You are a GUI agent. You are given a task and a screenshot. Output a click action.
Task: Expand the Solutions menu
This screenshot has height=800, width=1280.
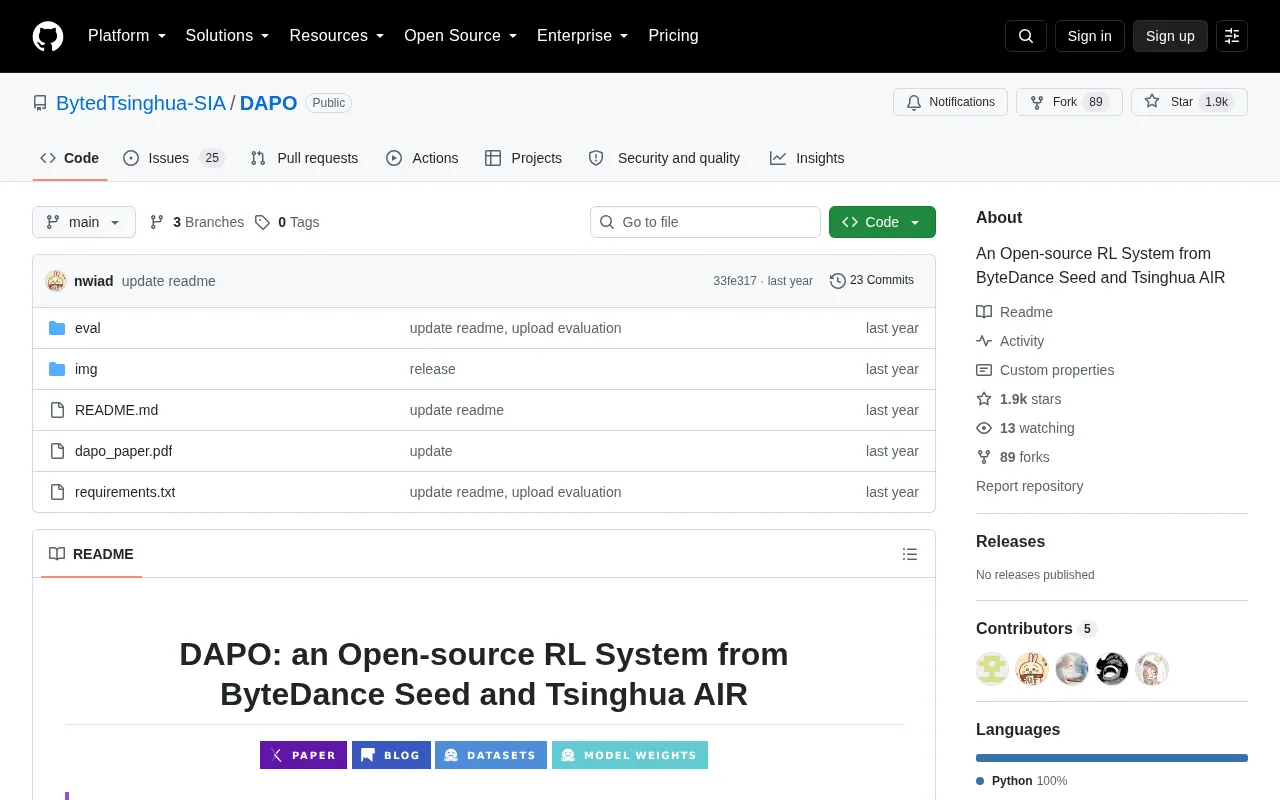228,36
